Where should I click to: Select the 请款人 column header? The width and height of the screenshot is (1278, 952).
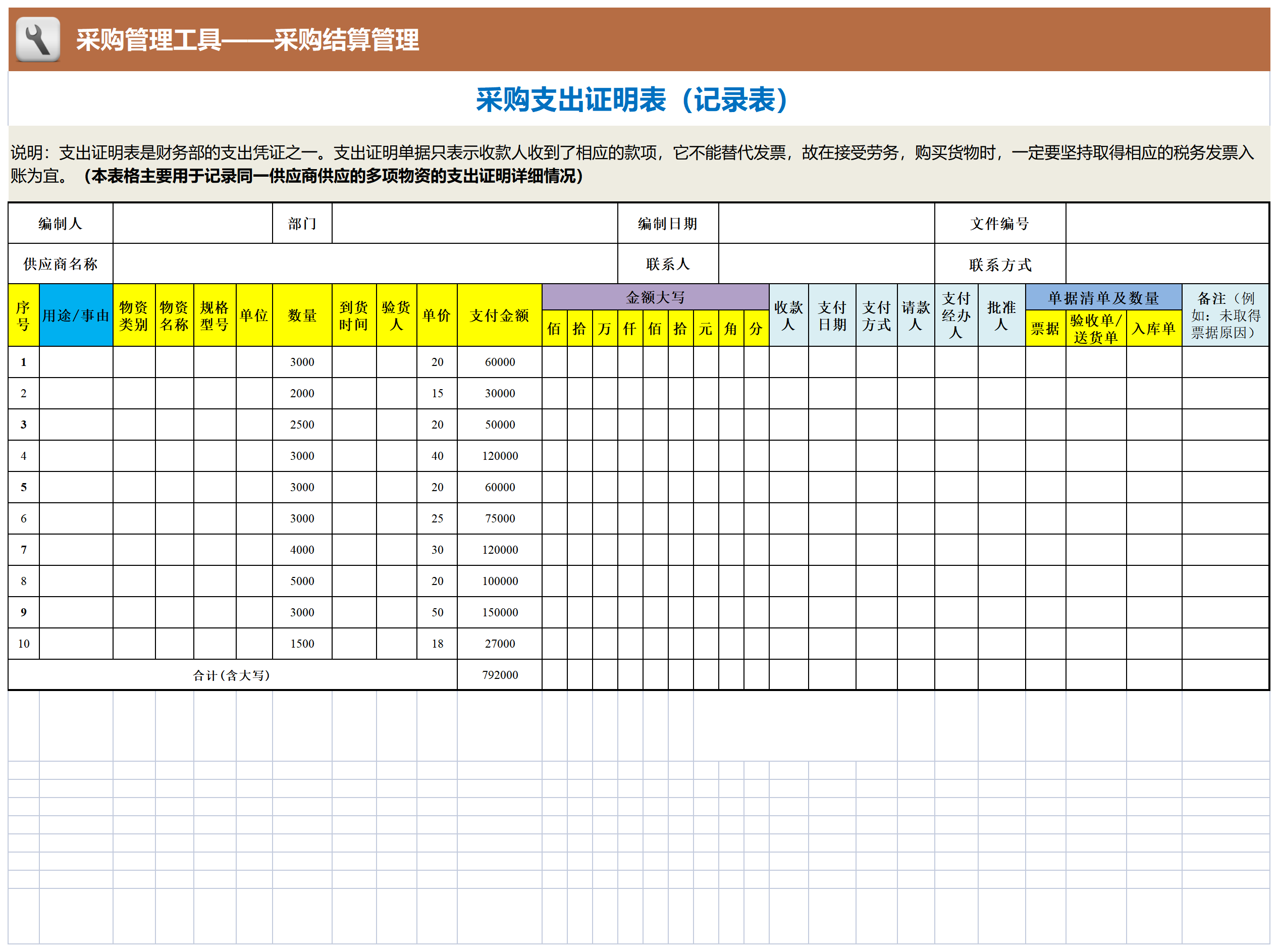(916, 315)
